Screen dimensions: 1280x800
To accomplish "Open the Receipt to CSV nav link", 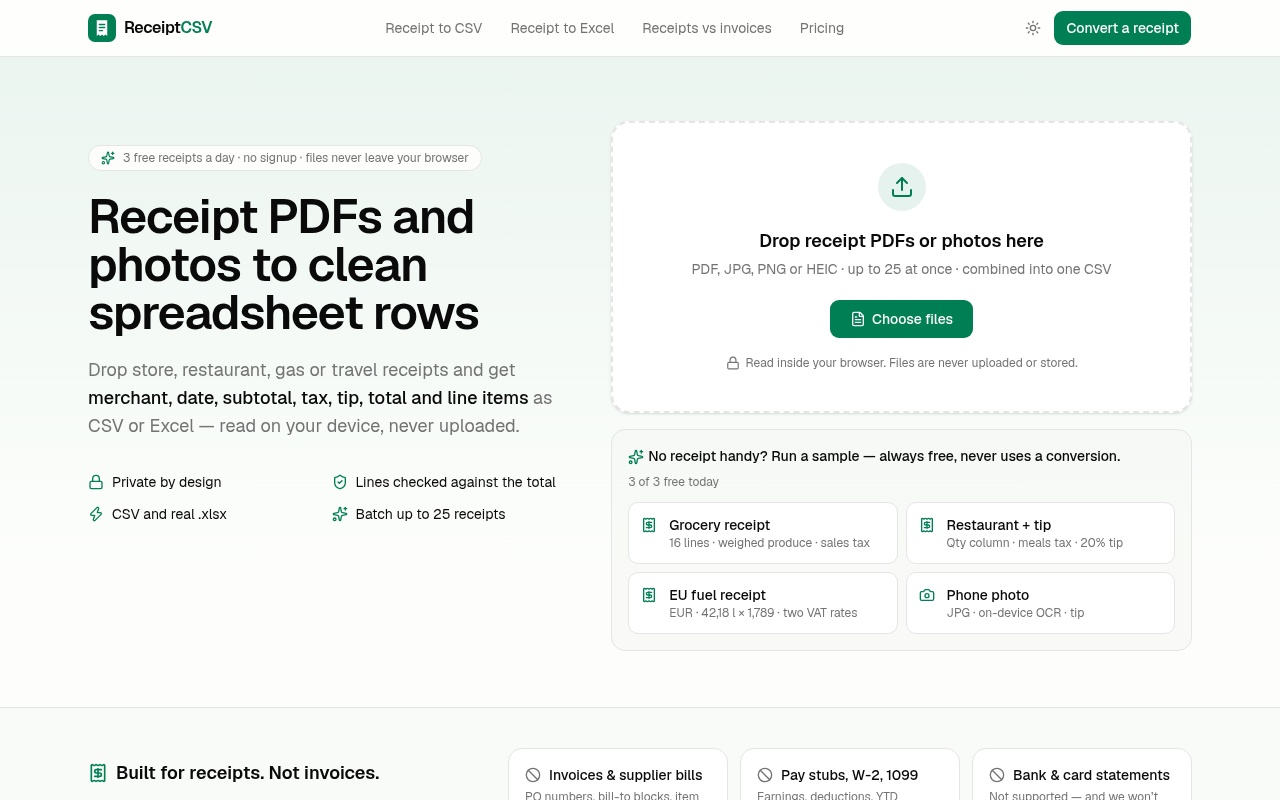I will pos(434,28).
